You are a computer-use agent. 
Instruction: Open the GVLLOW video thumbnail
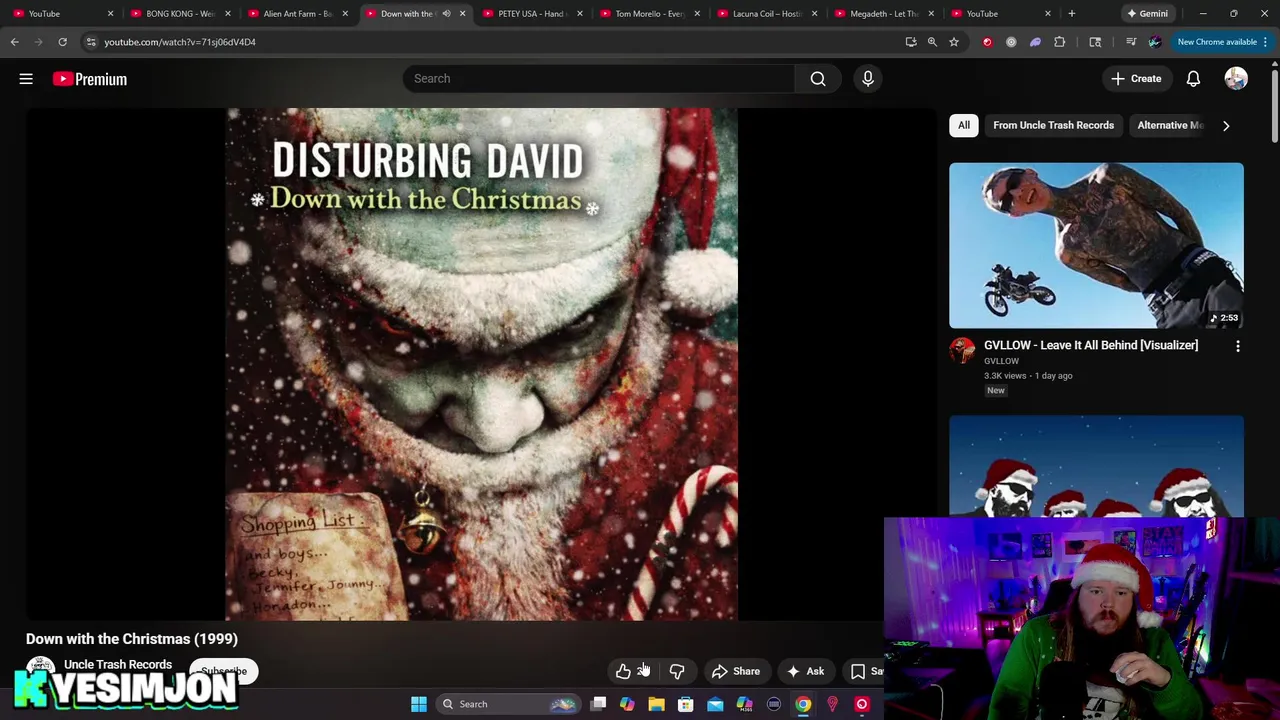(1096, 246)
